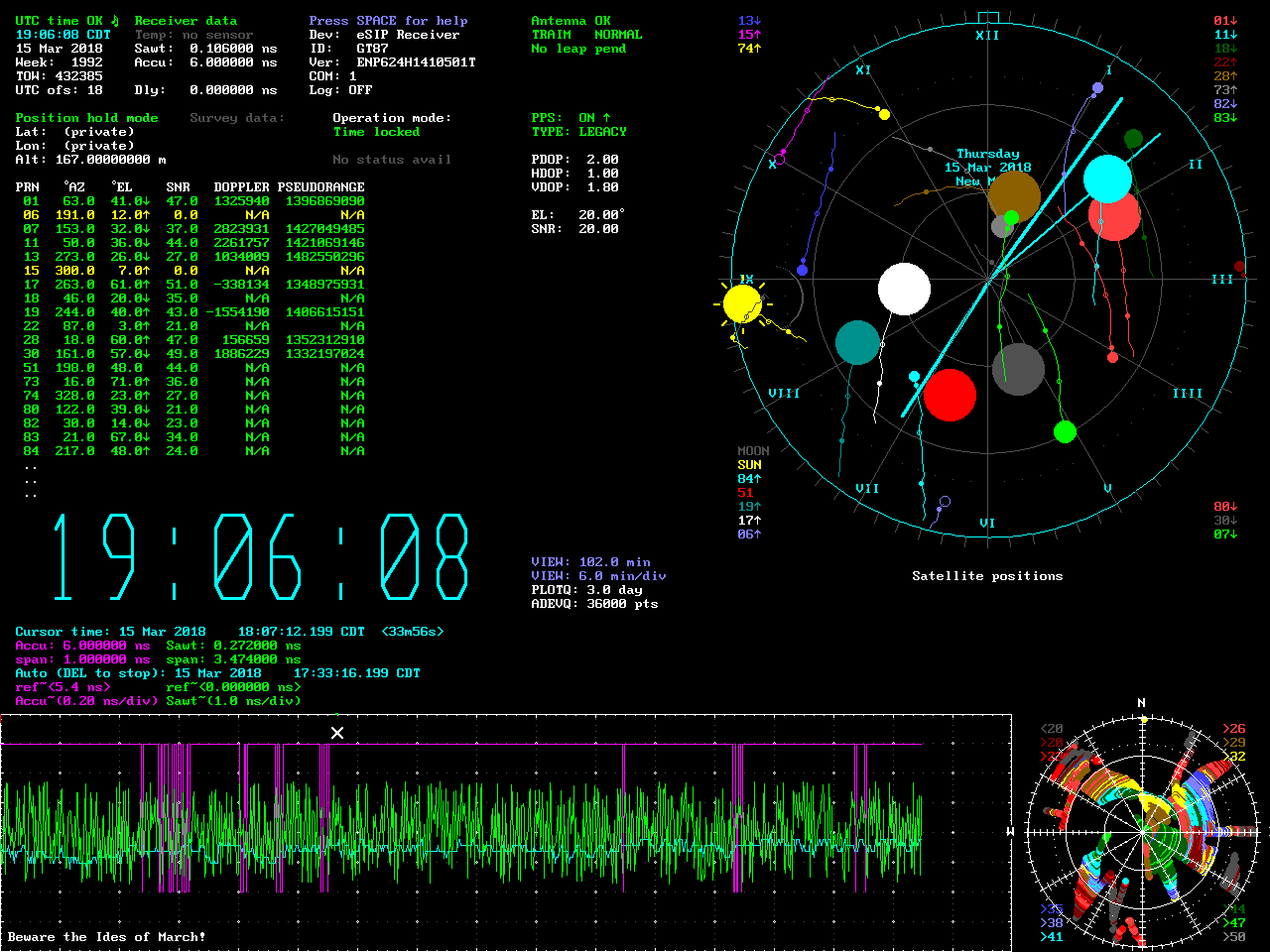Select the green satellite 07 circle
The width and height of the screenshot is (1270, 952).
[x=1065, y=431]
